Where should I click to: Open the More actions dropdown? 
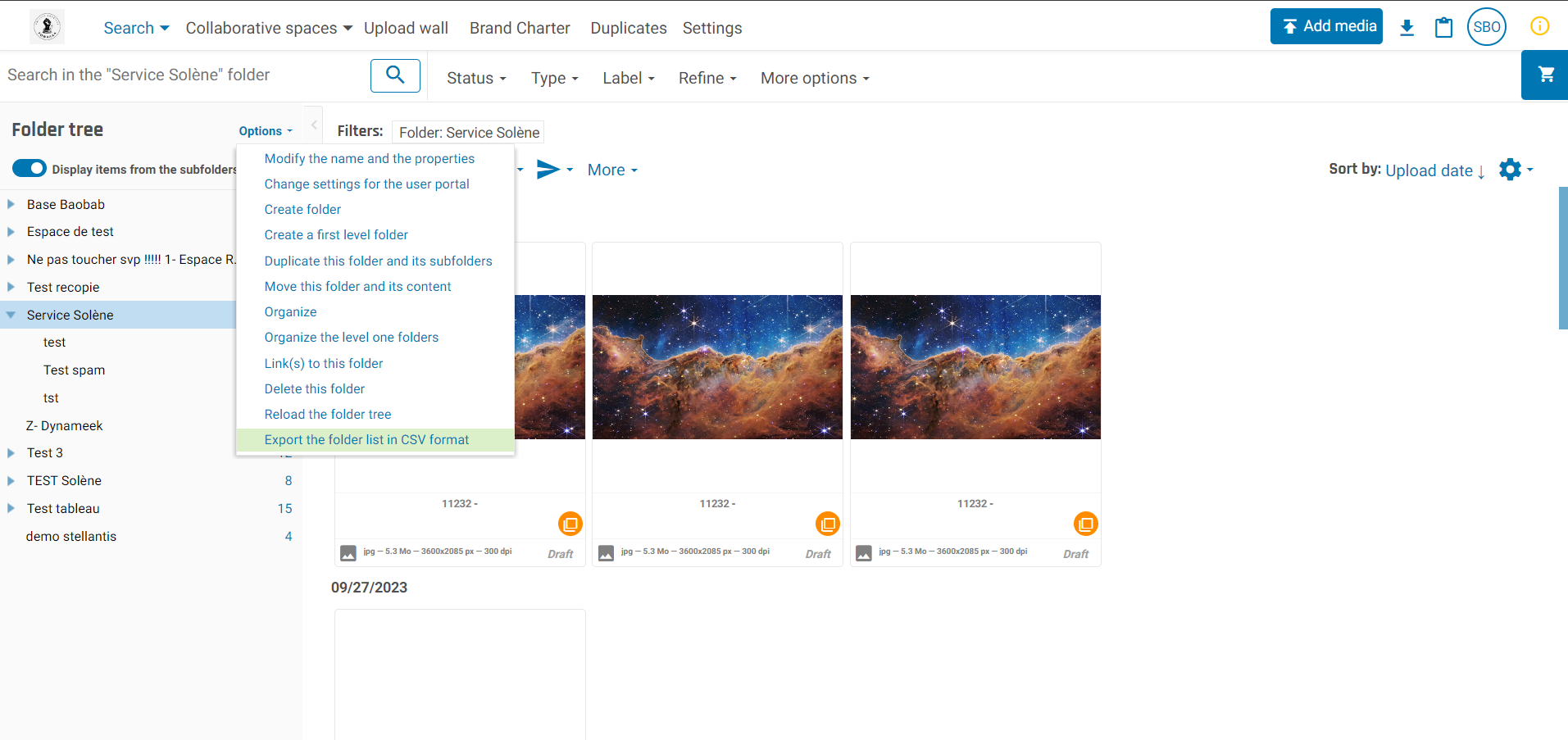pos(612,170)
